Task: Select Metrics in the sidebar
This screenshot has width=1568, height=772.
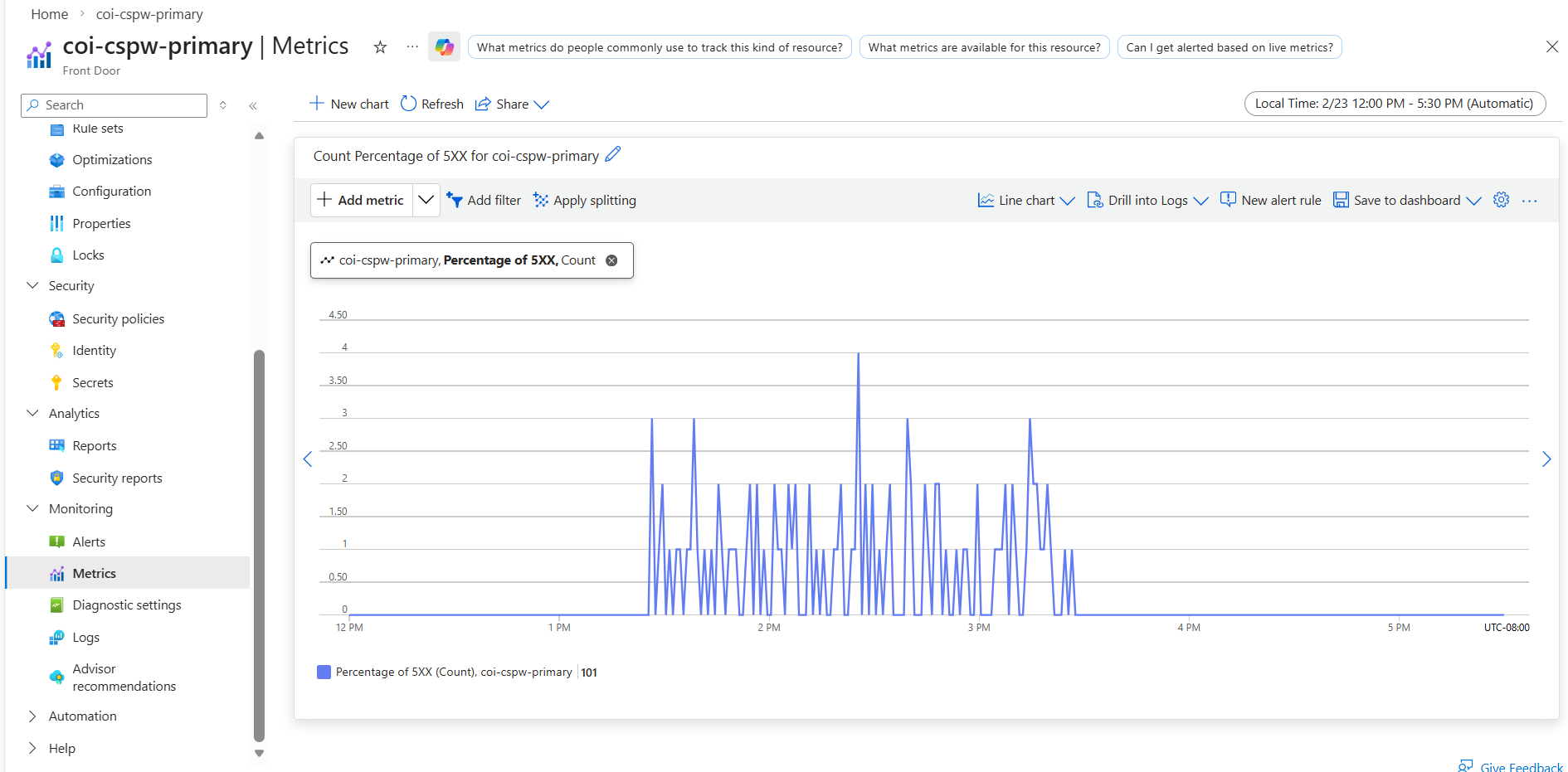Action: click(x=128, y=573)
